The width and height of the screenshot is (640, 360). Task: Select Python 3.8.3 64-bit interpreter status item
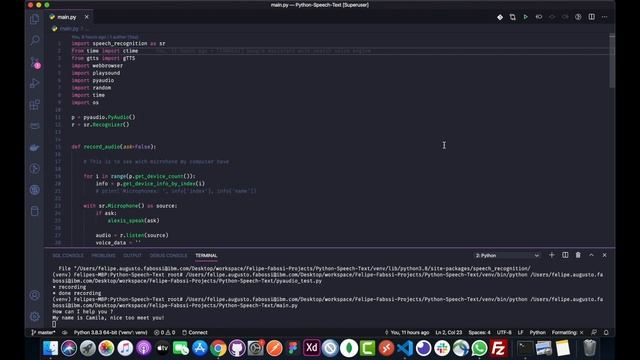[110, 333]
